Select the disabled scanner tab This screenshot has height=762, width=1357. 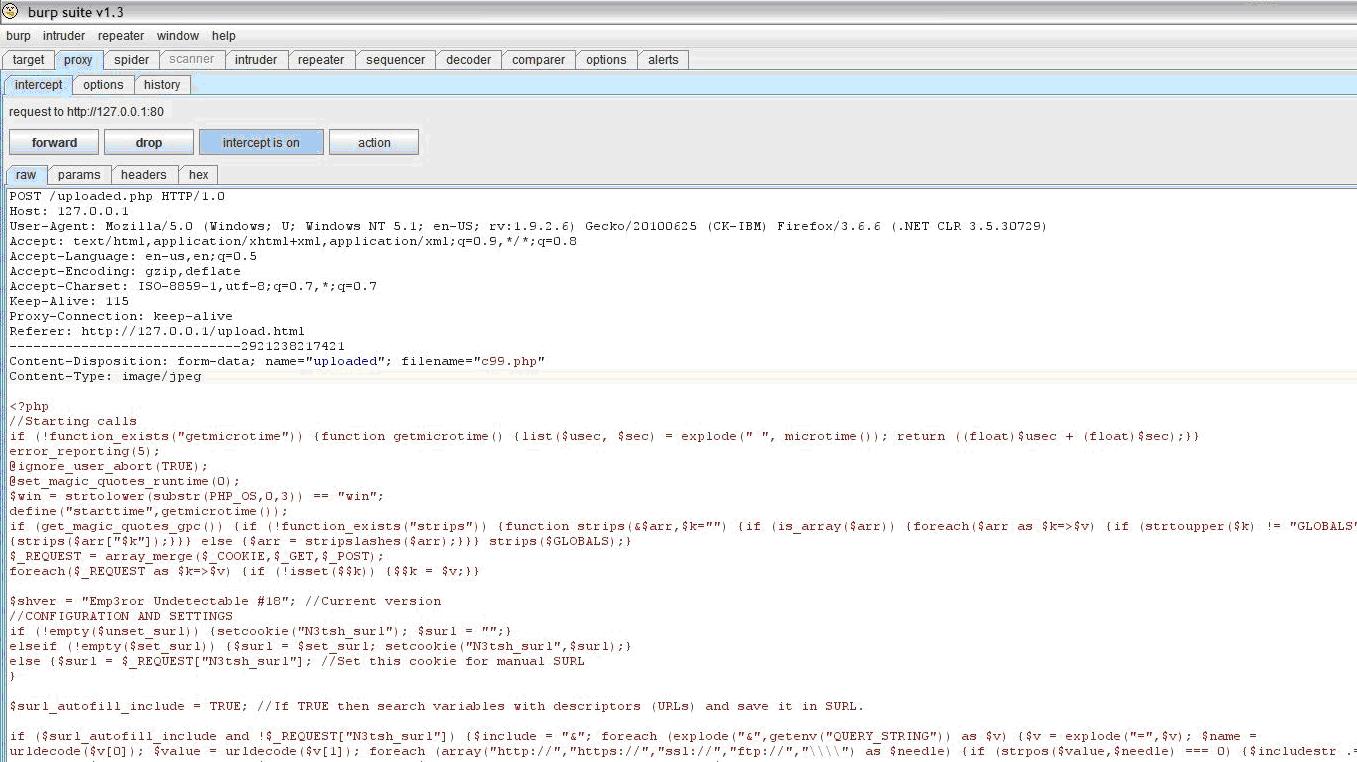pyautogui.click(x=192, y=60)
